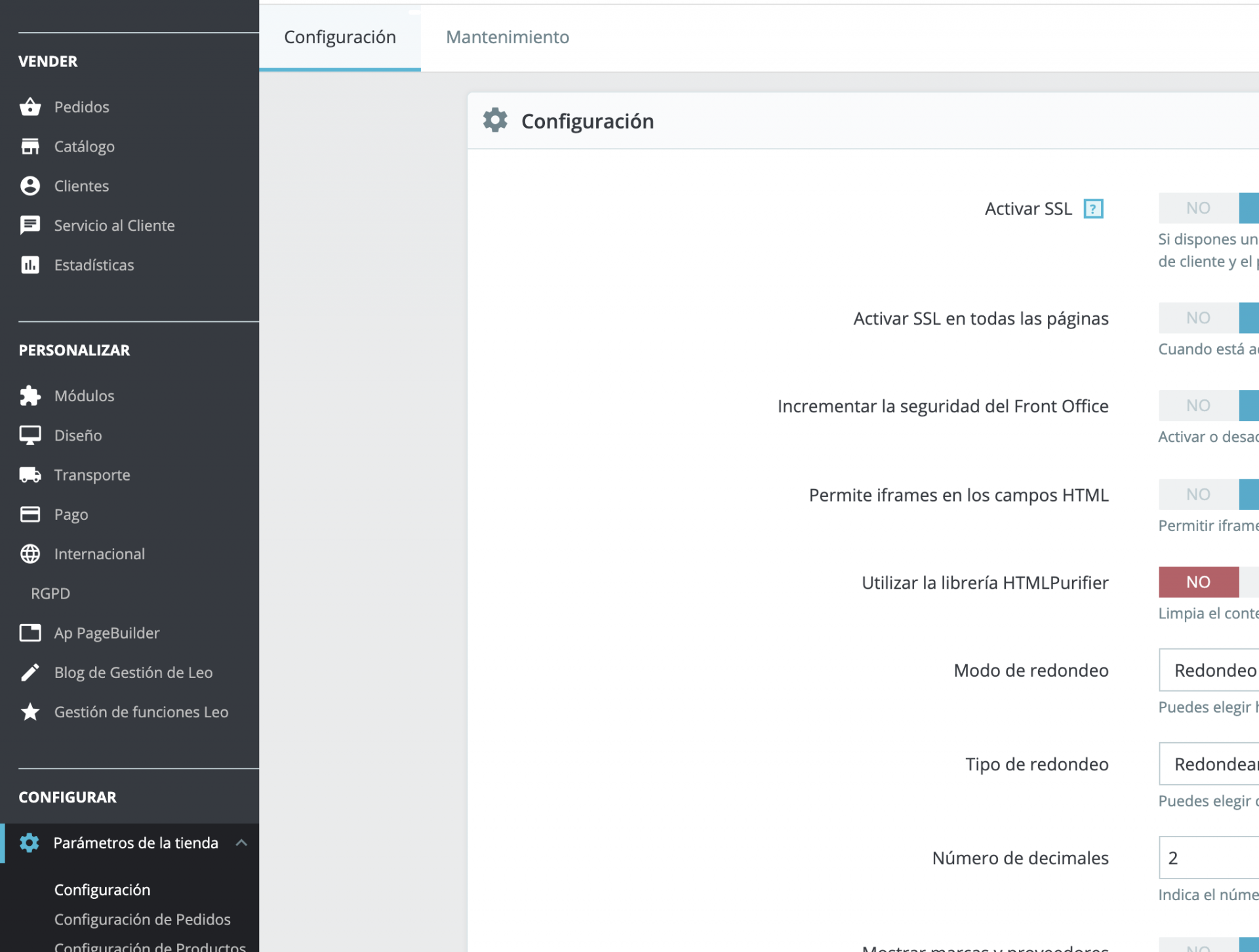
Task: Click the Internacional globe icon
Action: (x=30, y=554)
